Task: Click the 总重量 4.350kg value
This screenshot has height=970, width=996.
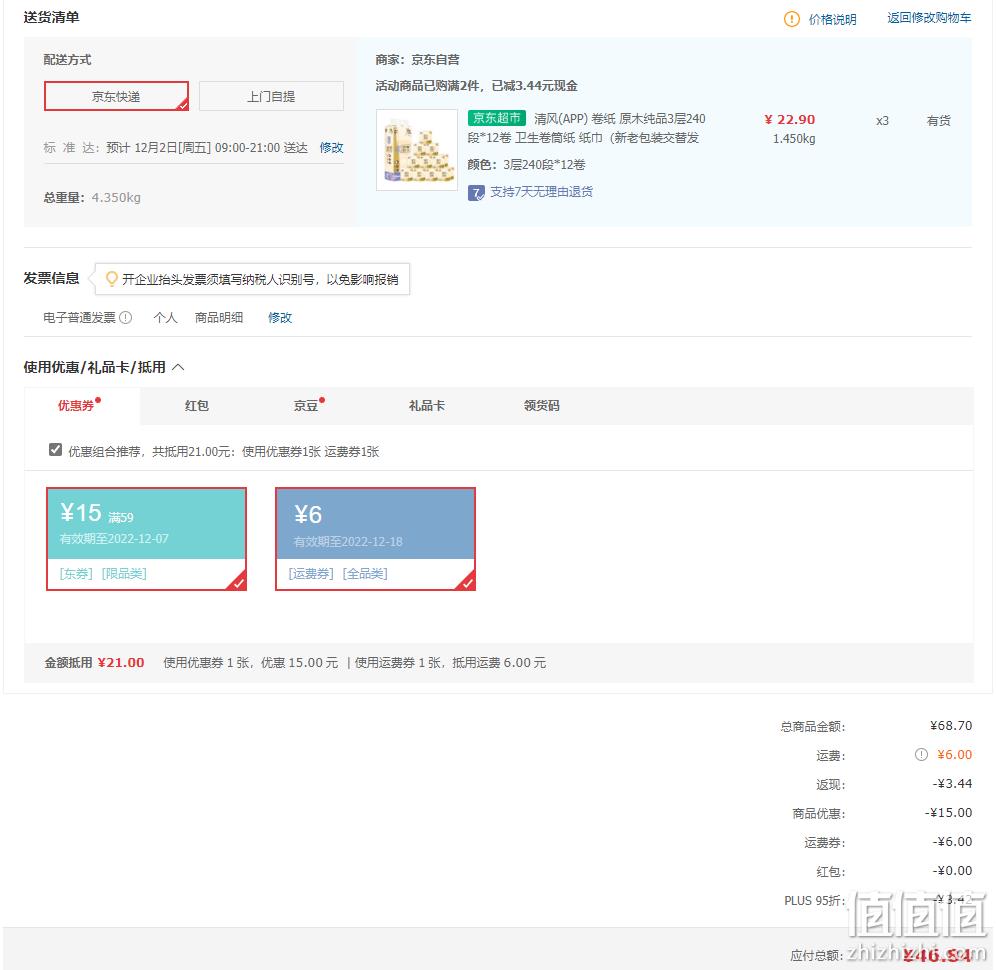Action: pos(116,198)
